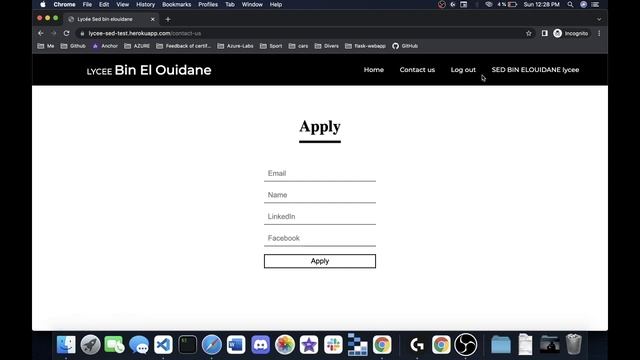Viewport: 640px width, 360px height.
Task: Open the Github bookmarks folder
Action: coord(73,46)
